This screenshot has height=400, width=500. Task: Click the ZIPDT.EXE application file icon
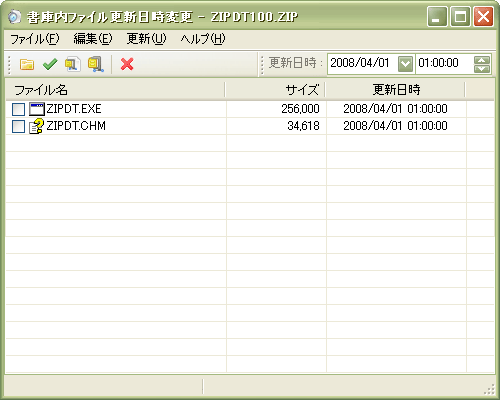tap(37, 109)
